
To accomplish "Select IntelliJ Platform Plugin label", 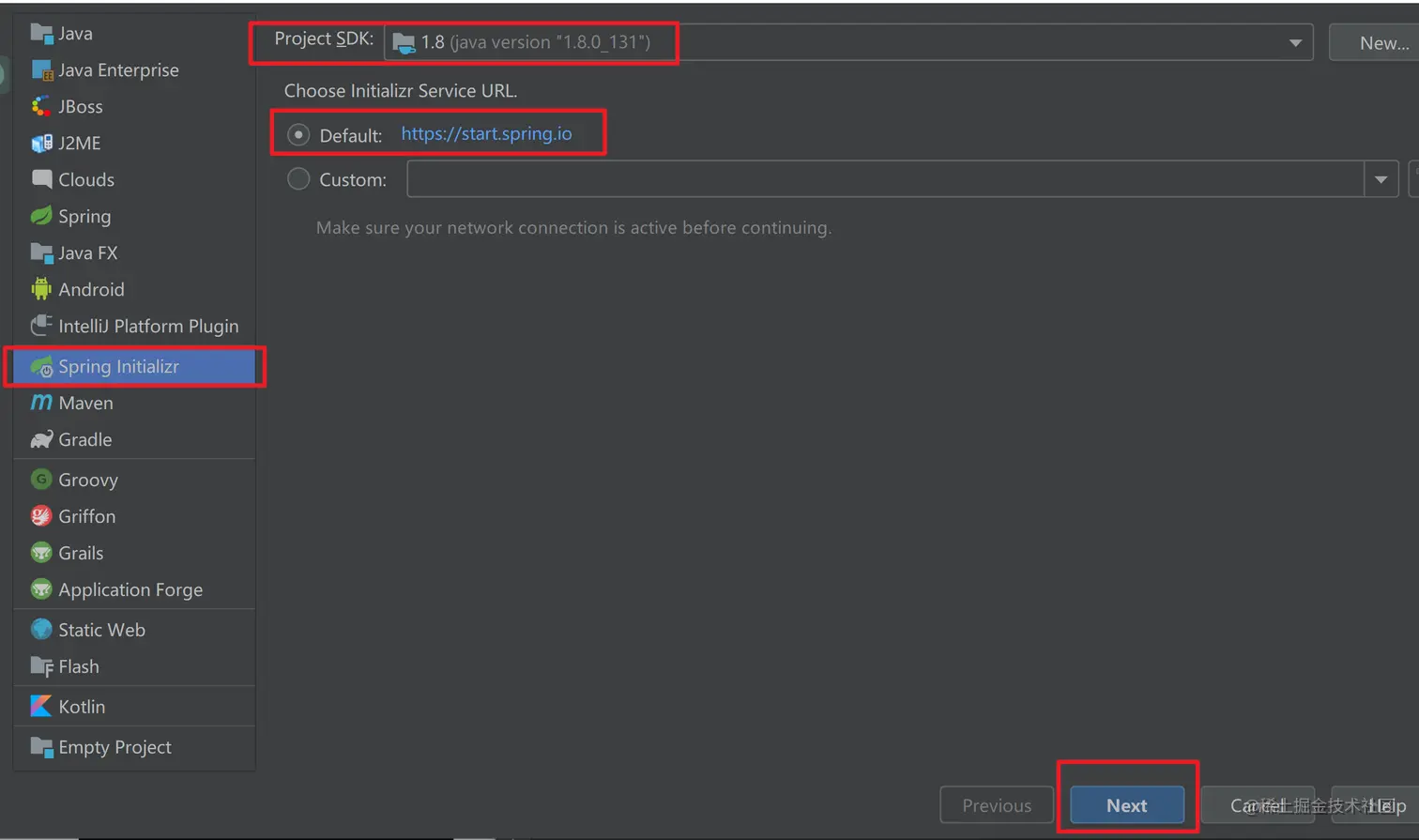I will [148, 326].
